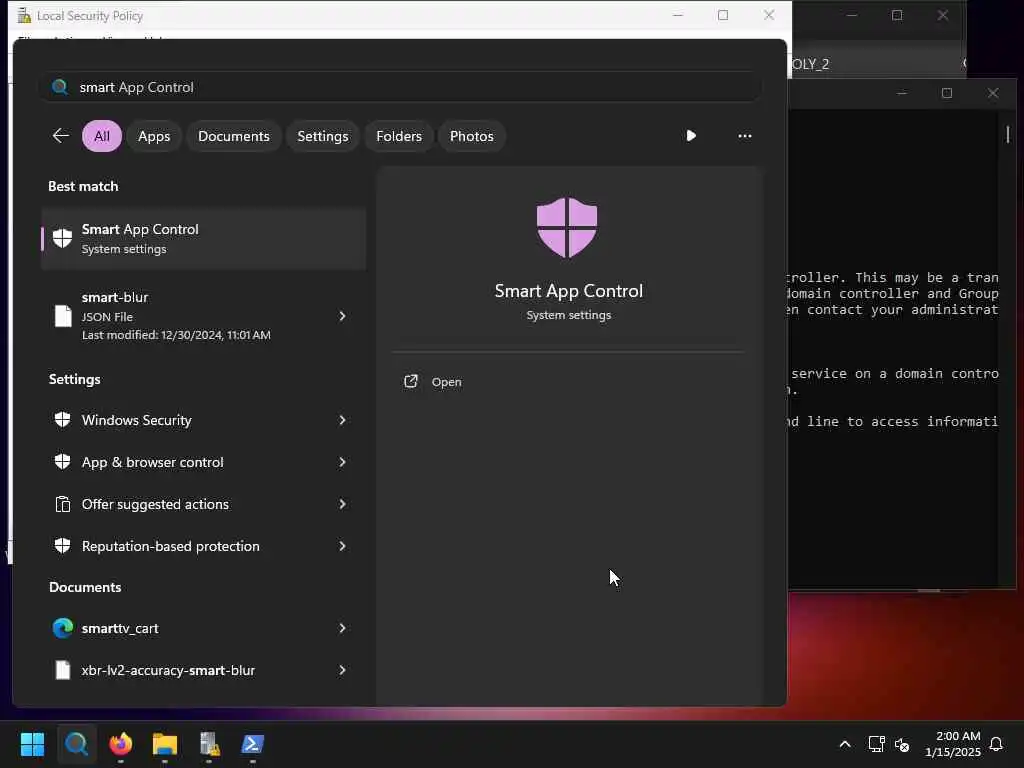Maximize the Local Security Policy window
The height and width of the screenshot is (768, 1024).
(723, 15)
